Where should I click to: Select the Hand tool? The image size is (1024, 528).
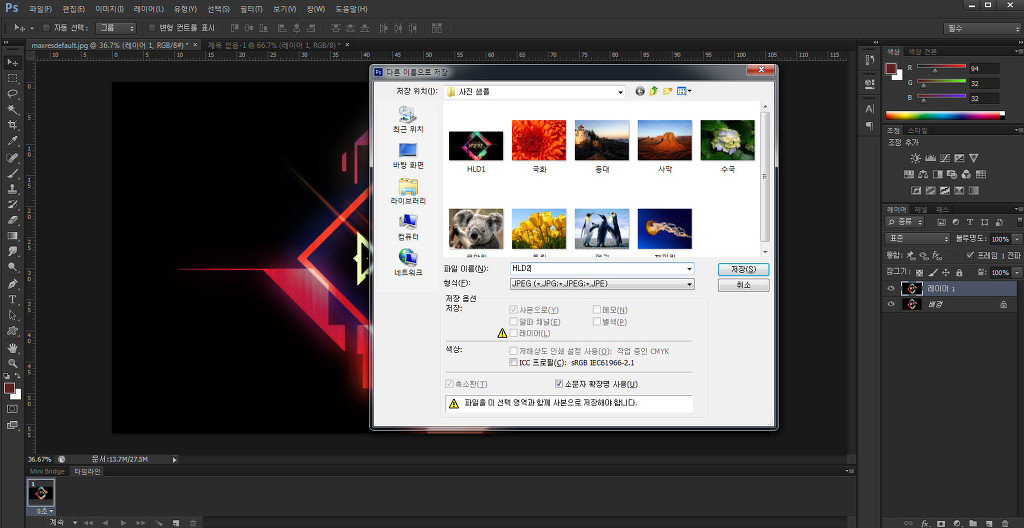[13, 347]
